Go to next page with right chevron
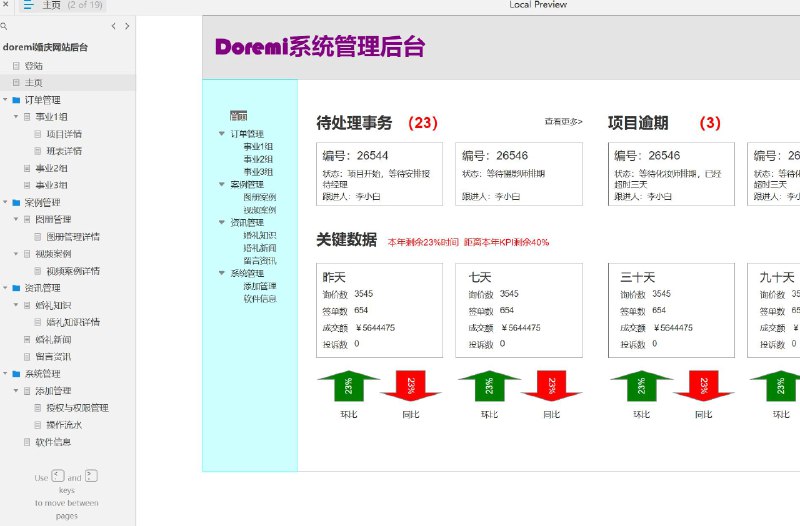 pos(127,26)
